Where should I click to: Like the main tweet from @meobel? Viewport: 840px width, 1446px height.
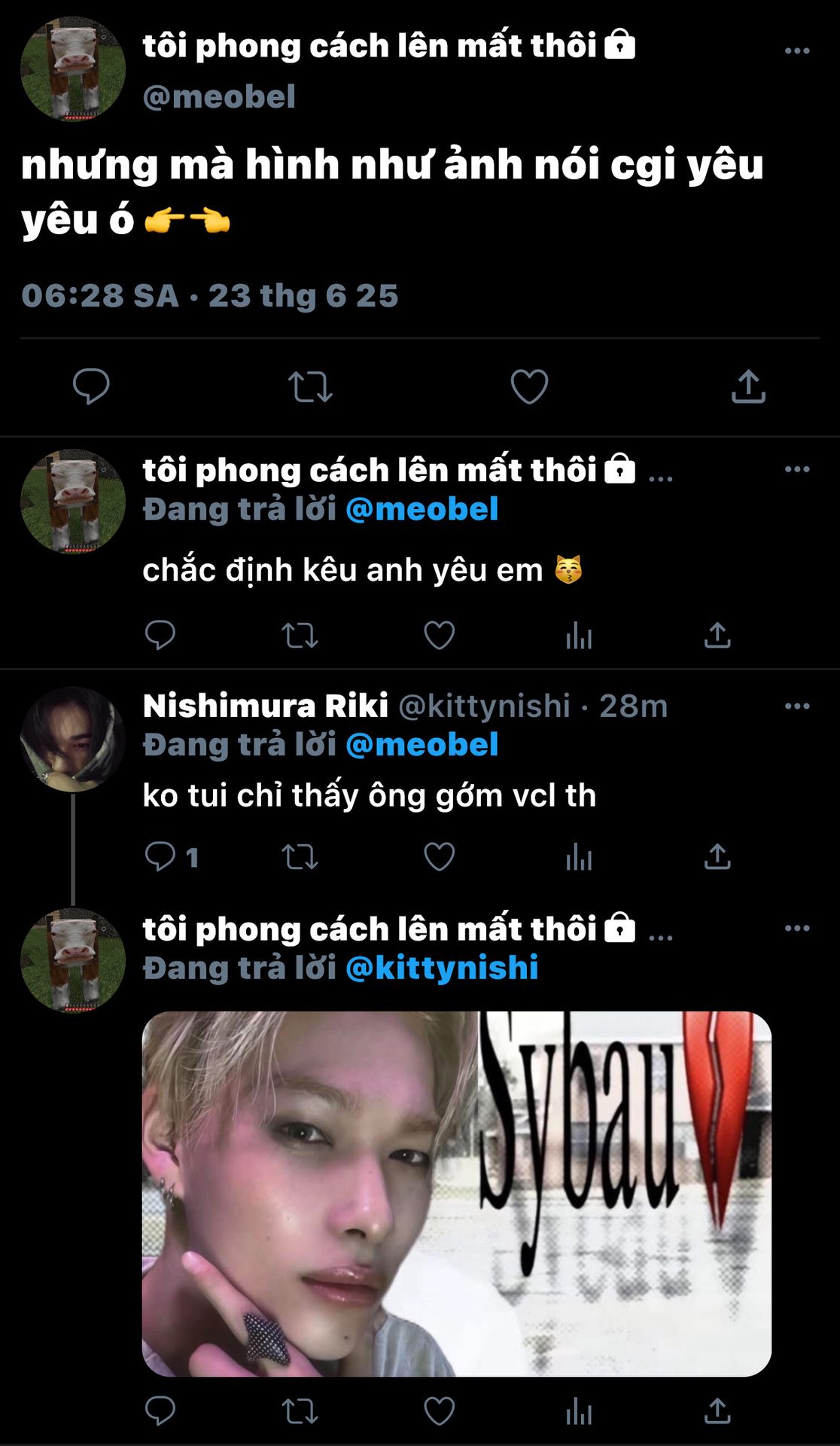coord(529,386)
